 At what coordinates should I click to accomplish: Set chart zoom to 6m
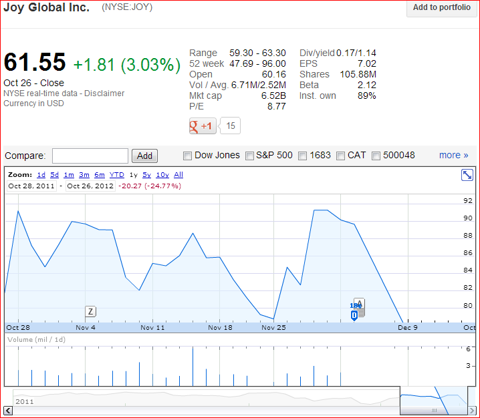coord(99,175)
